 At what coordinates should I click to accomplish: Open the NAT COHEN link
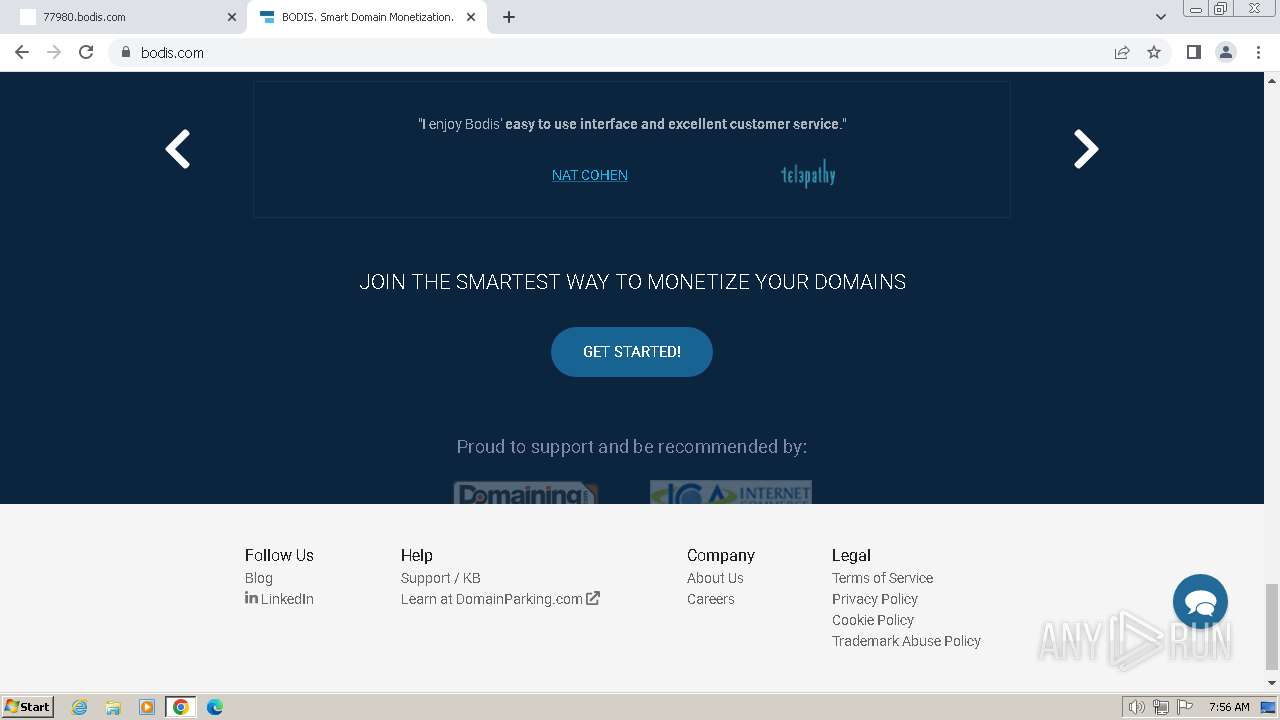(590, 175)
